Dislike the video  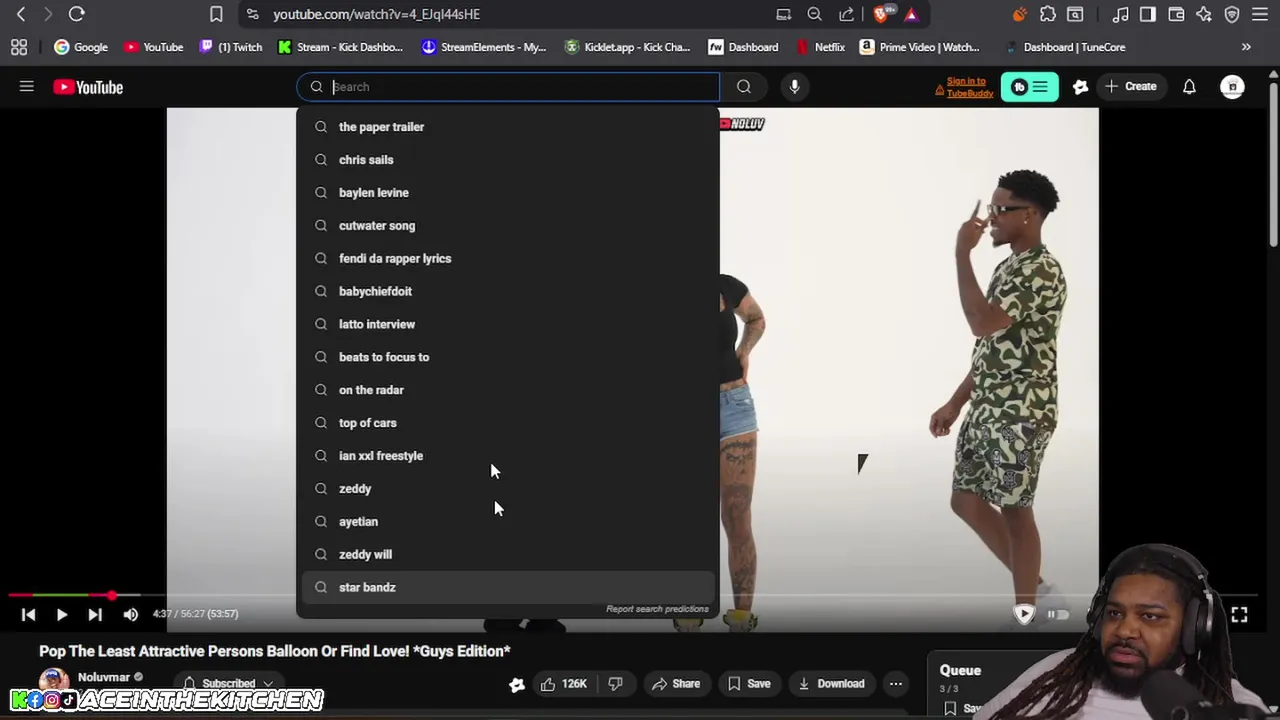(x=616, y=684)
